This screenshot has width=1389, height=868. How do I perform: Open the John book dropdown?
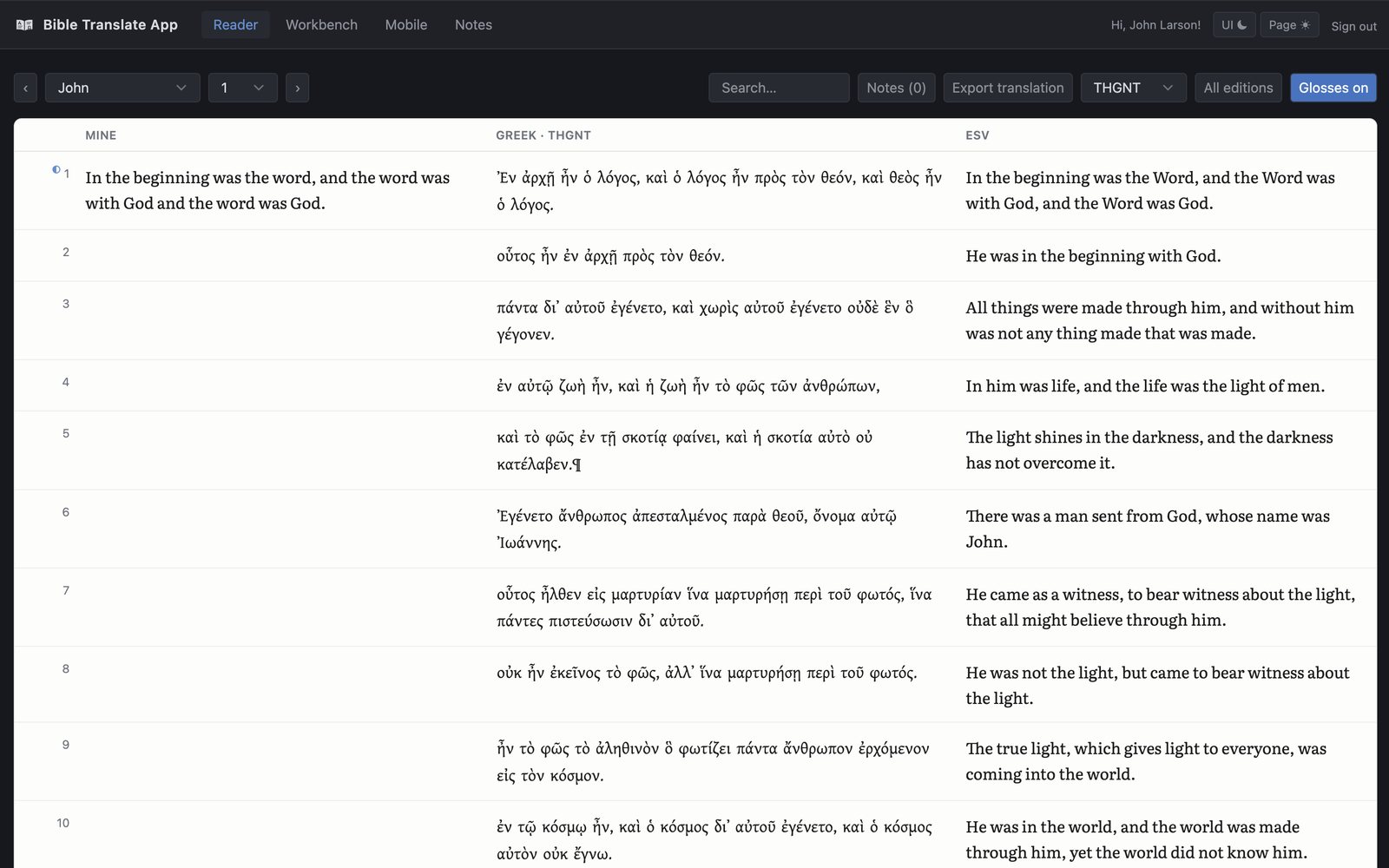point(122,88)
